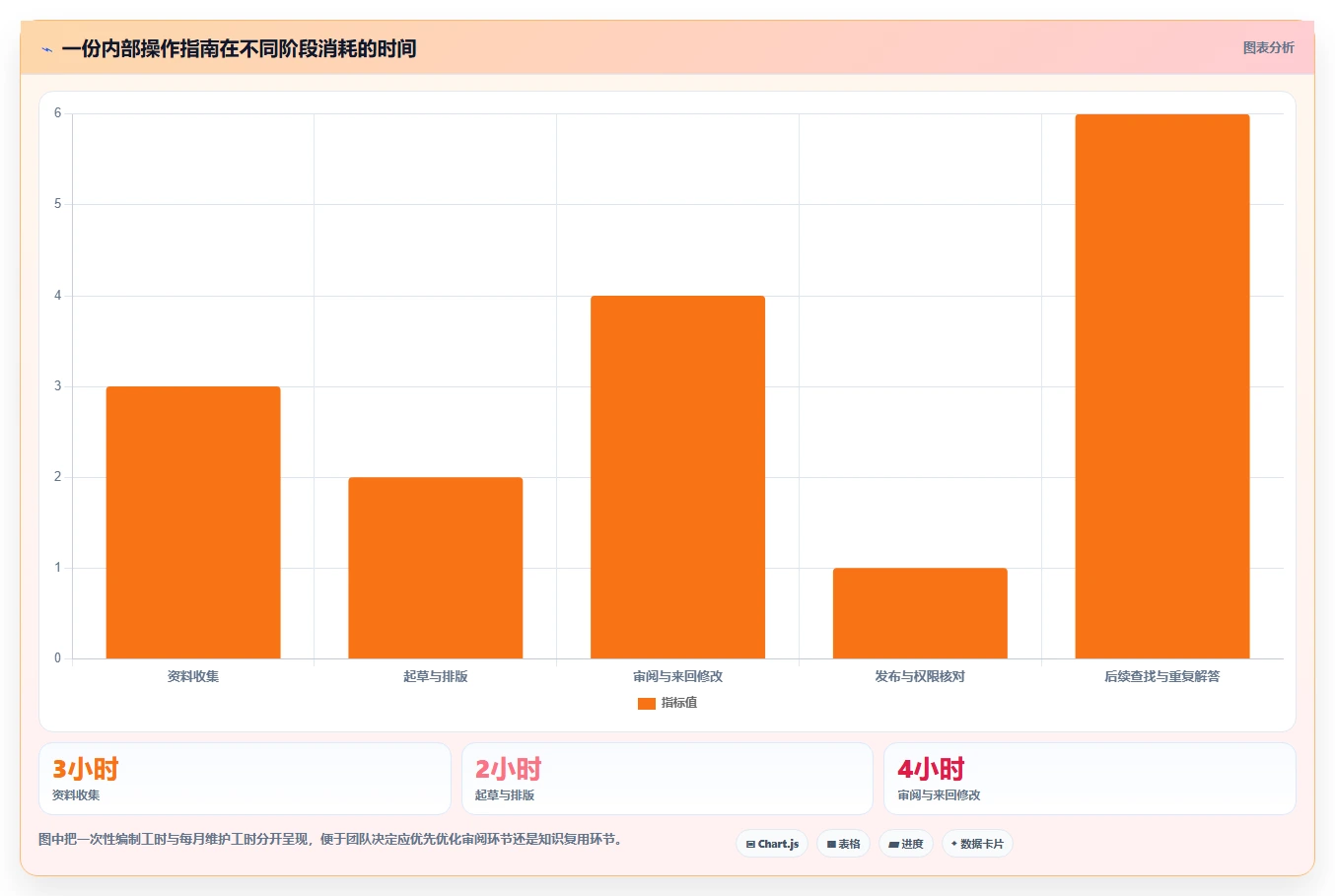Click the 审阅与来回修改 x-axis label
This screenshot has width=1335, height=896.
677,676
